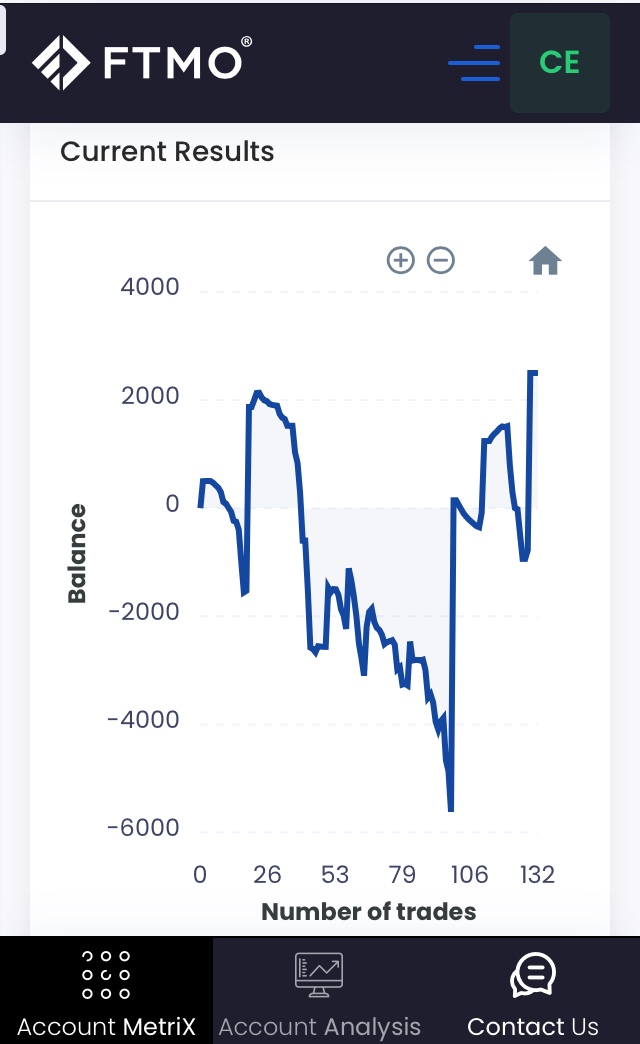The height and width of the screenshot is (1044, 640).
Task: Click the final balance peak at trade 132
Action: pos(533,373)
